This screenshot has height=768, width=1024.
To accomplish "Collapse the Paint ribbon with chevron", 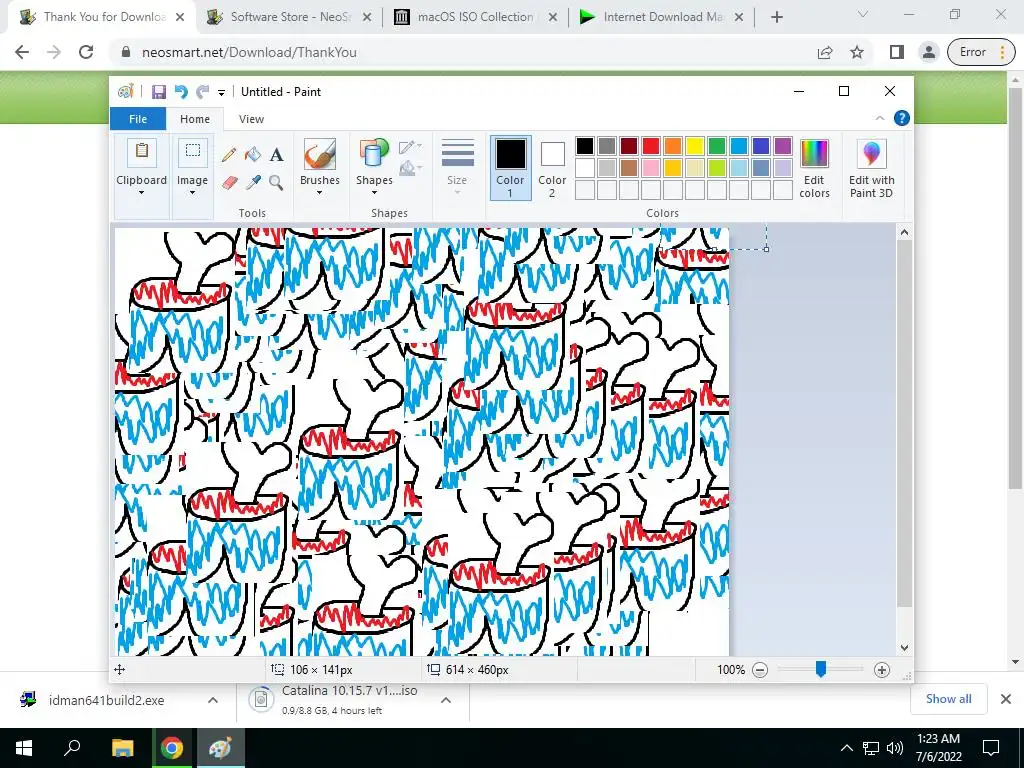I will point(880,118).
